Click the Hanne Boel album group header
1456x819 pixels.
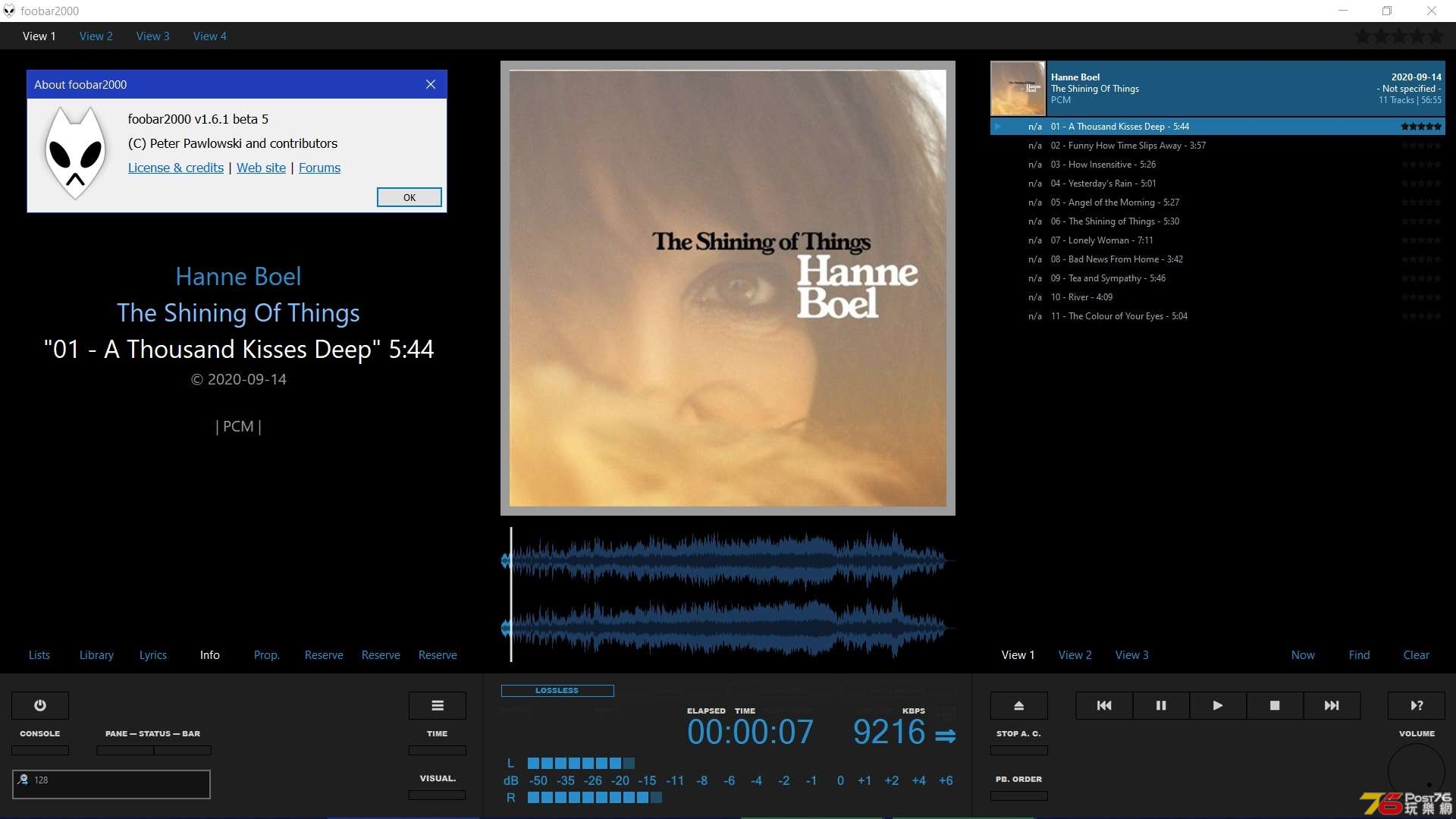(1218, 89)
